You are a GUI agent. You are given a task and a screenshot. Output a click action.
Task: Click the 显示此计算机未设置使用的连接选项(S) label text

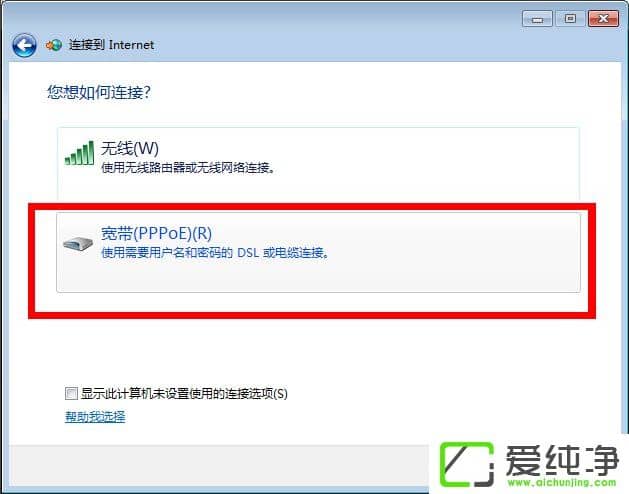184,394
